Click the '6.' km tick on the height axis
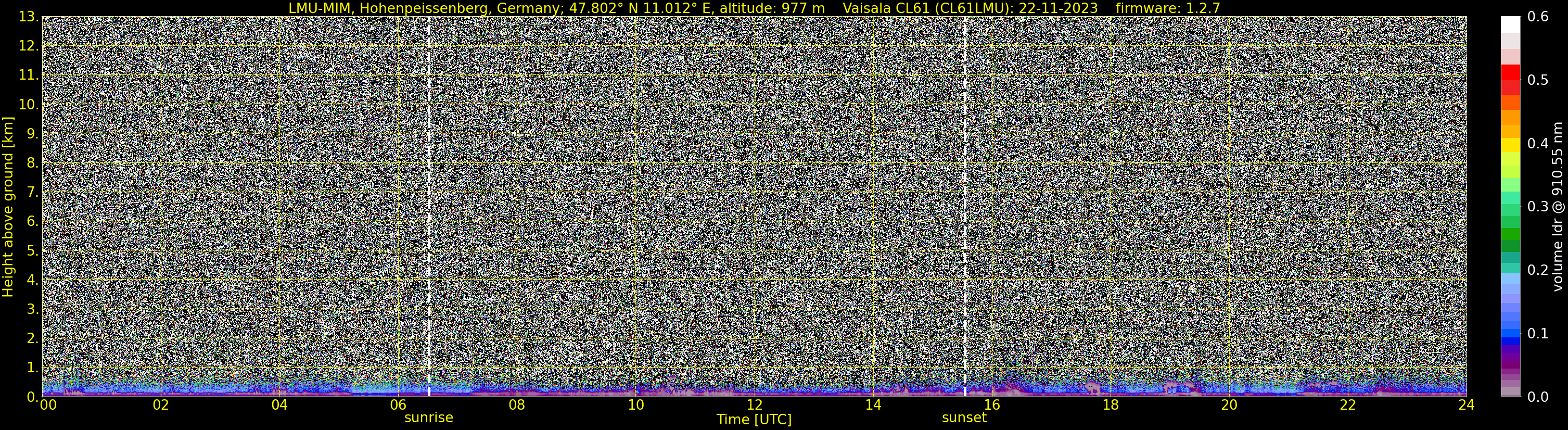Image resolution: width=1568 pixels, height=430 pixels. coord(32,221)
